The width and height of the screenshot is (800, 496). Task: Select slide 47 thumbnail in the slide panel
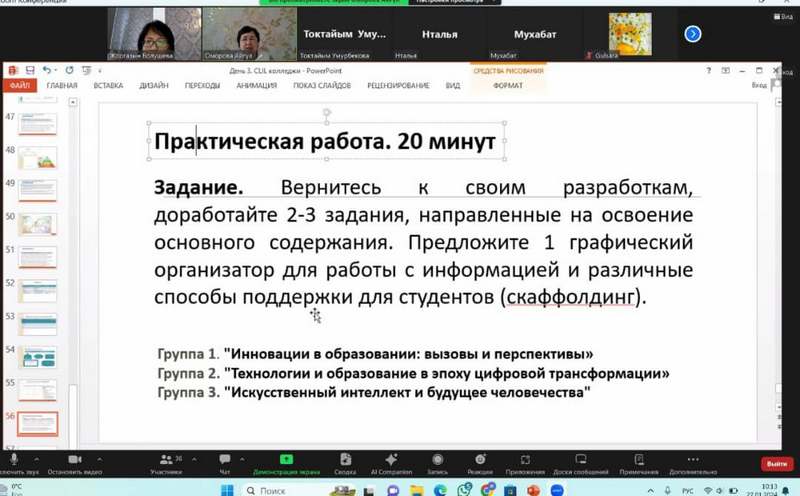point(38,124)
